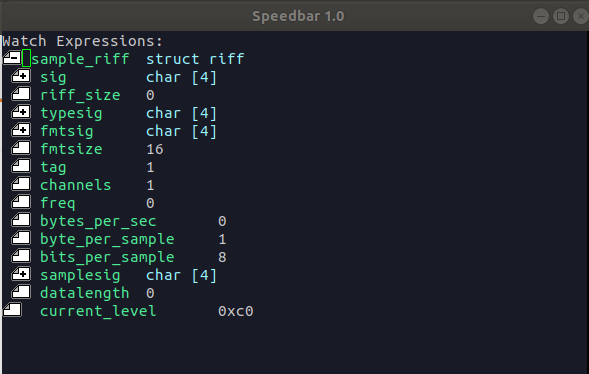Click the channels field icon
The image size is (589, 374).
click(21, 184)
